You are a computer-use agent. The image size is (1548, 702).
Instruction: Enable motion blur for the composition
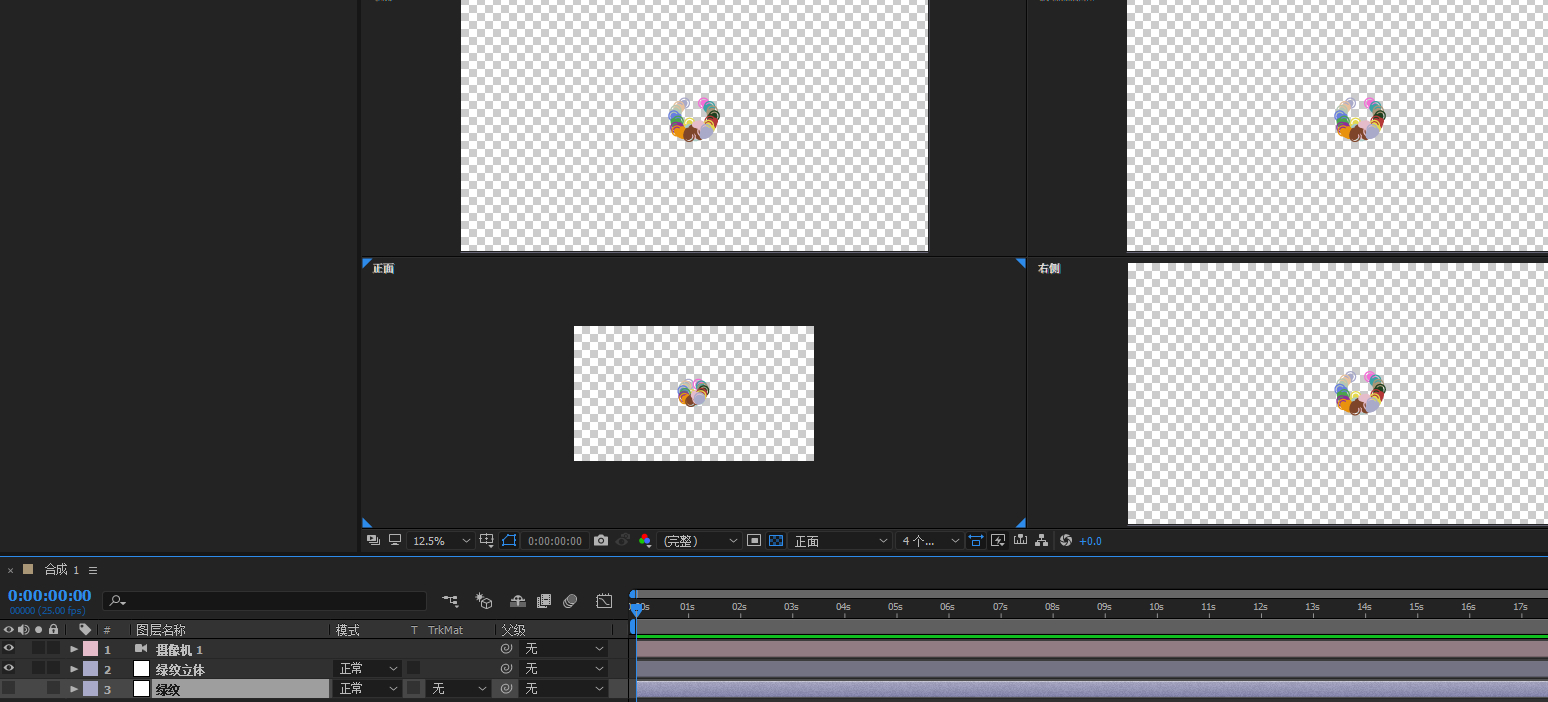click(x=570, y=601)
